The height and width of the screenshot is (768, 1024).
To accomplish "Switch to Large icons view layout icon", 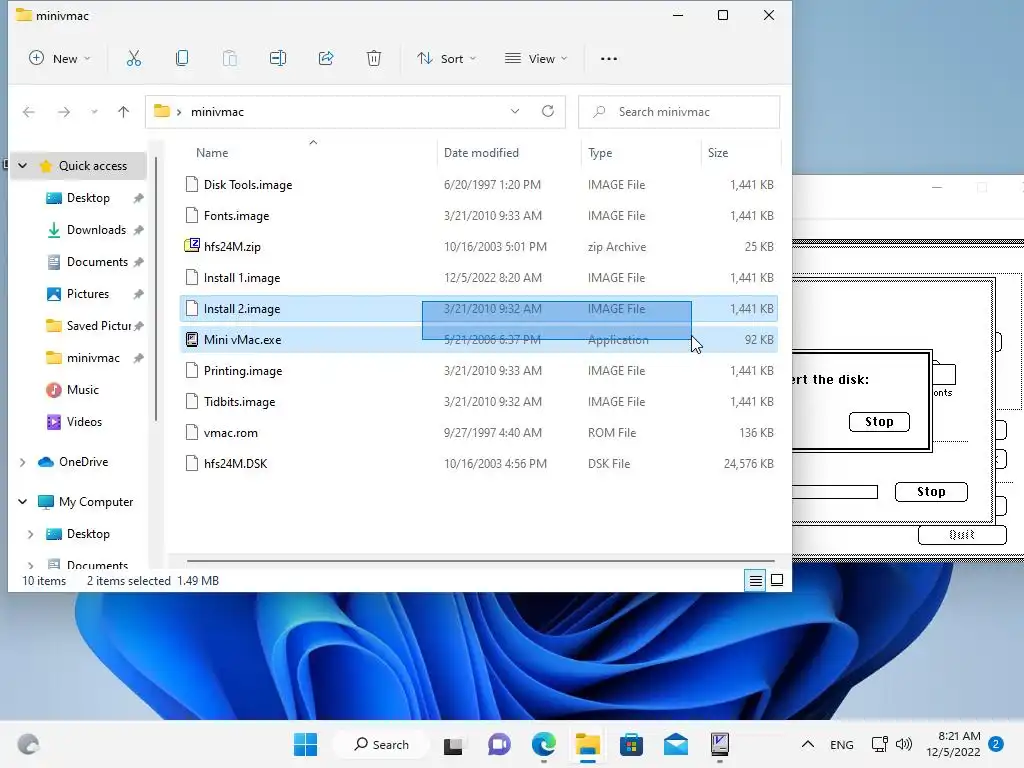I will pos(777,580).
